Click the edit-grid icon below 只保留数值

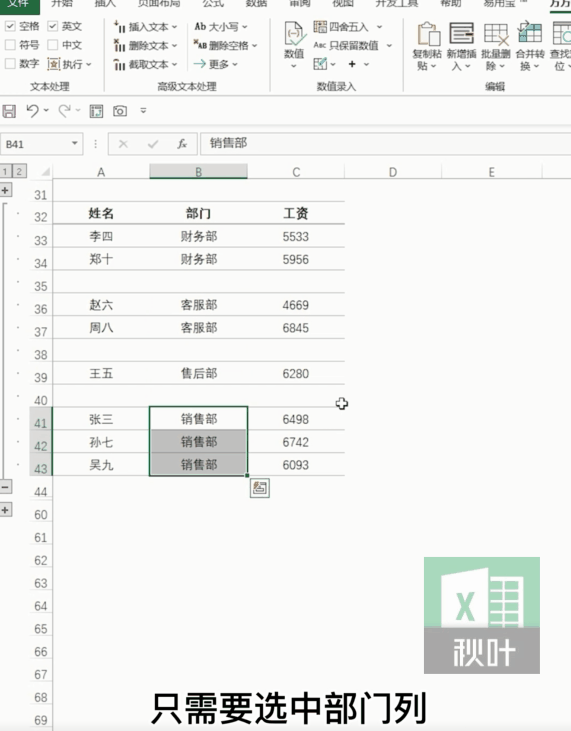click(x=320, y=64)
